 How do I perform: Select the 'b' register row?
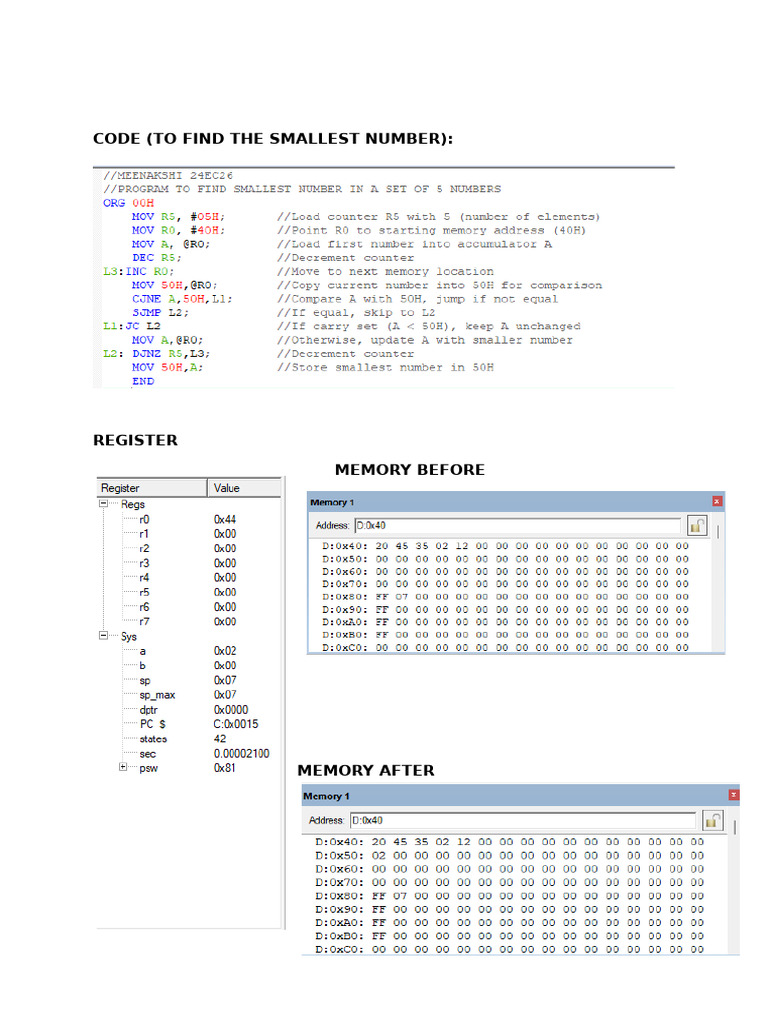click(189, 665)
